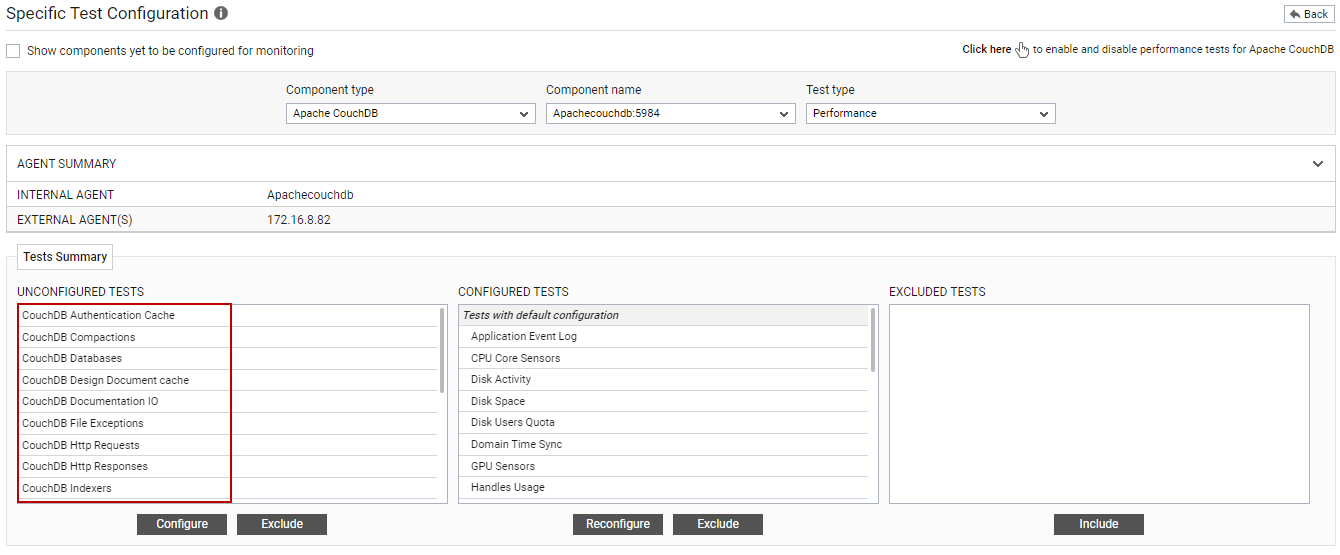Screen dimensions: 1340x555
Task: Open the Test type dropdown
Action: [931, 114]
